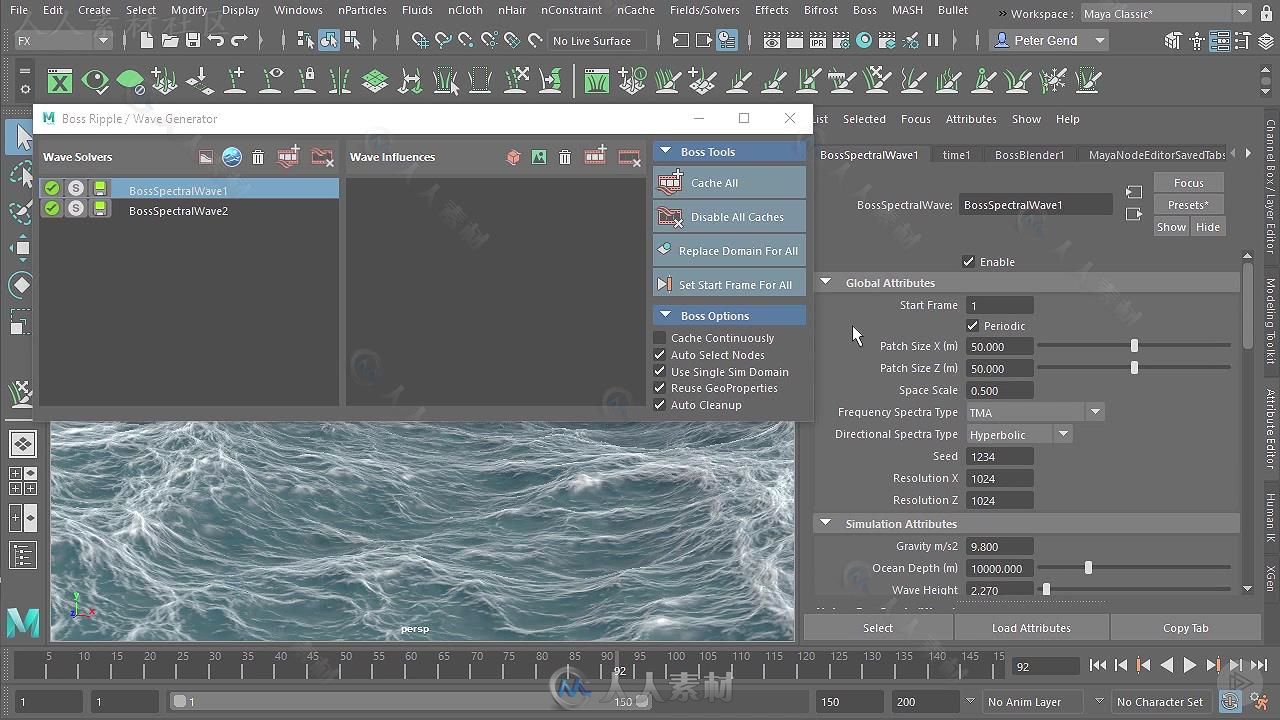
Task: Toggle Use Single Sim Domain checkbox
Action: pos(659,372)
